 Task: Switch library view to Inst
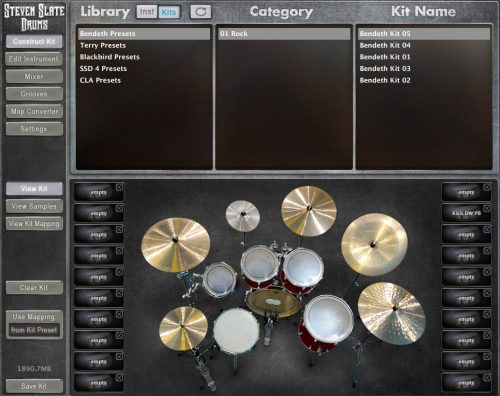click(x=146, y=12)
